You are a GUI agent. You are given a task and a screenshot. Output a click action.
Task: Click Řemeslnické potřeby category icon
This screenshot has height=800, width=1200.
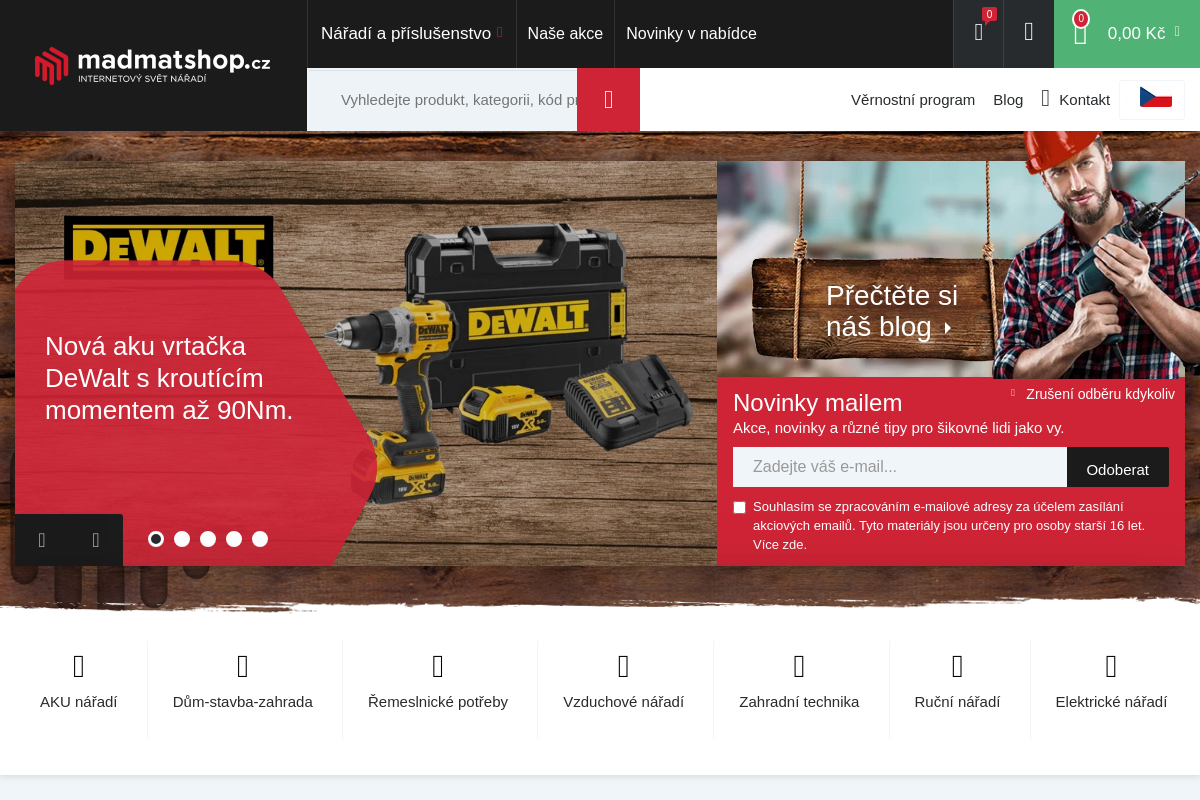coord(438,666)
